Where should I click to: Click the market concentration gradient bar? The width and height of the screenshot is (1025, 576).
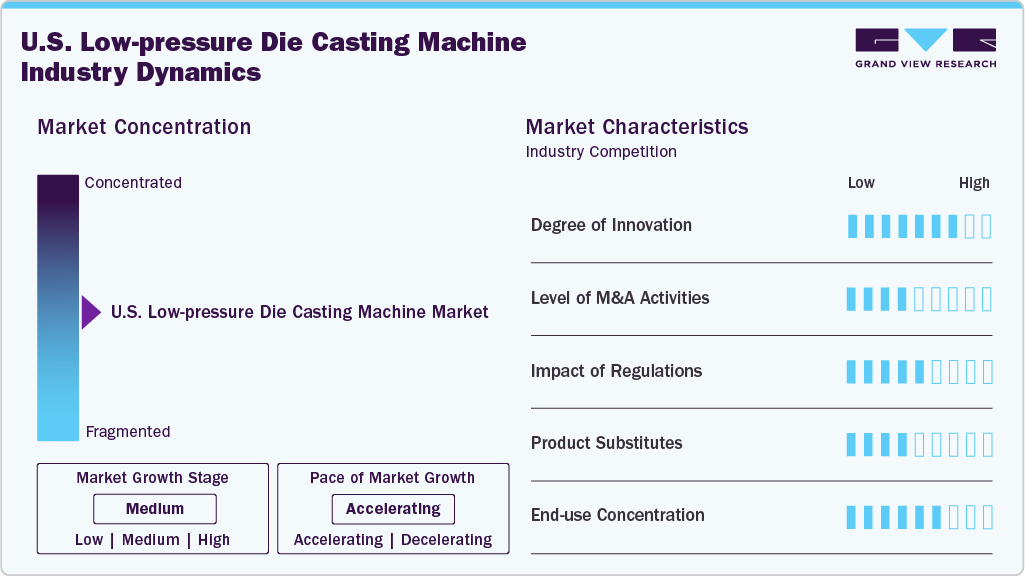[57, 308]
